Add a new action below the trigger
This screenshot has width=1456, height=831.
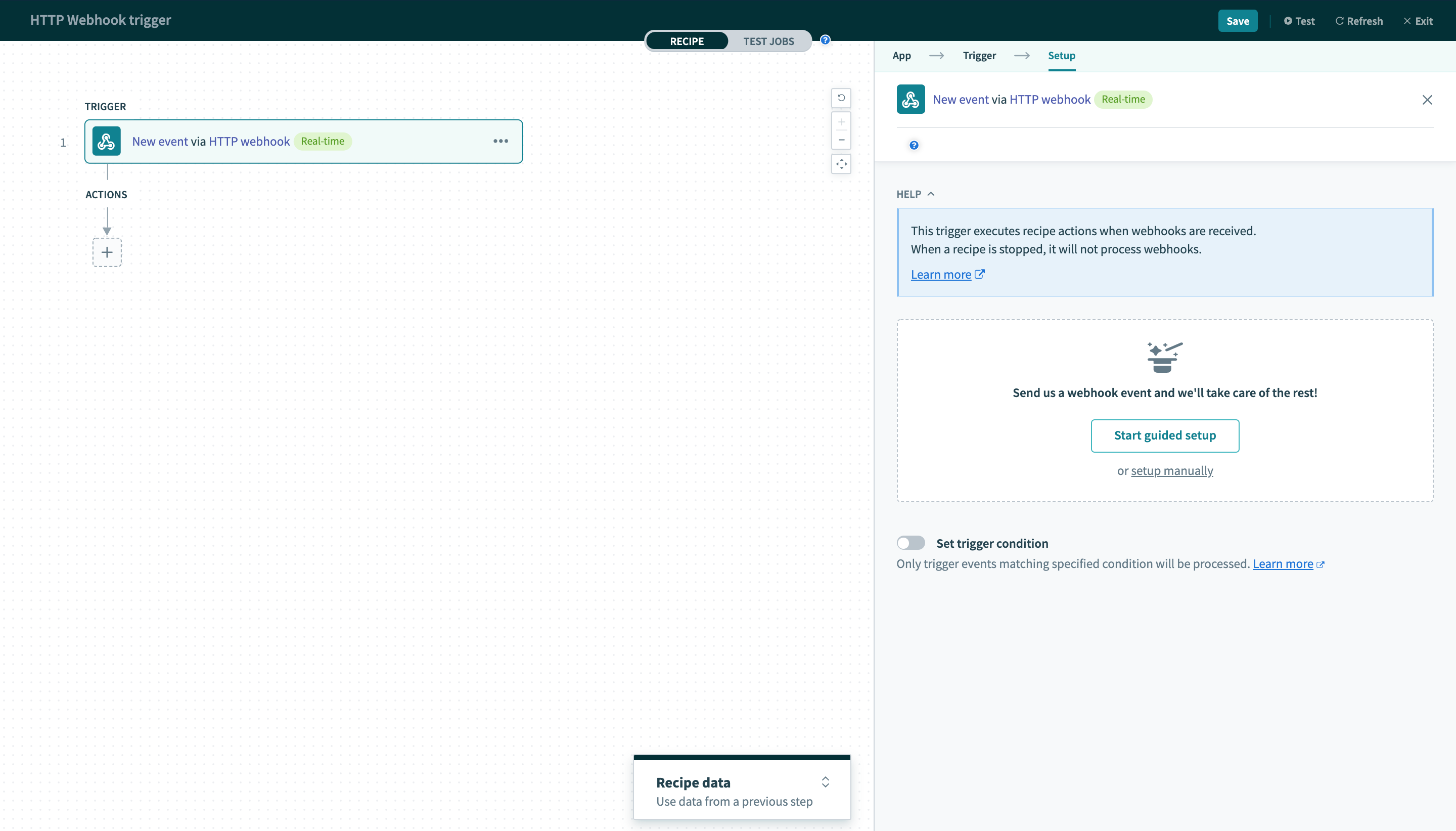click(107, 252)
